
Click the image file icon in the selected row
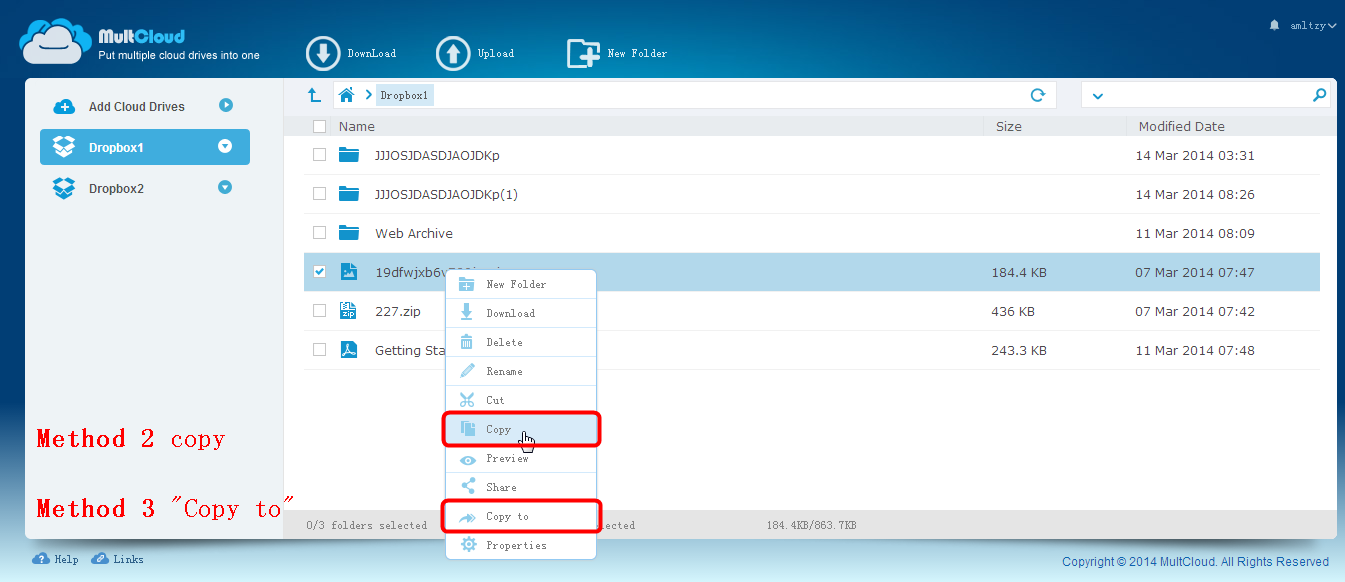348,272
